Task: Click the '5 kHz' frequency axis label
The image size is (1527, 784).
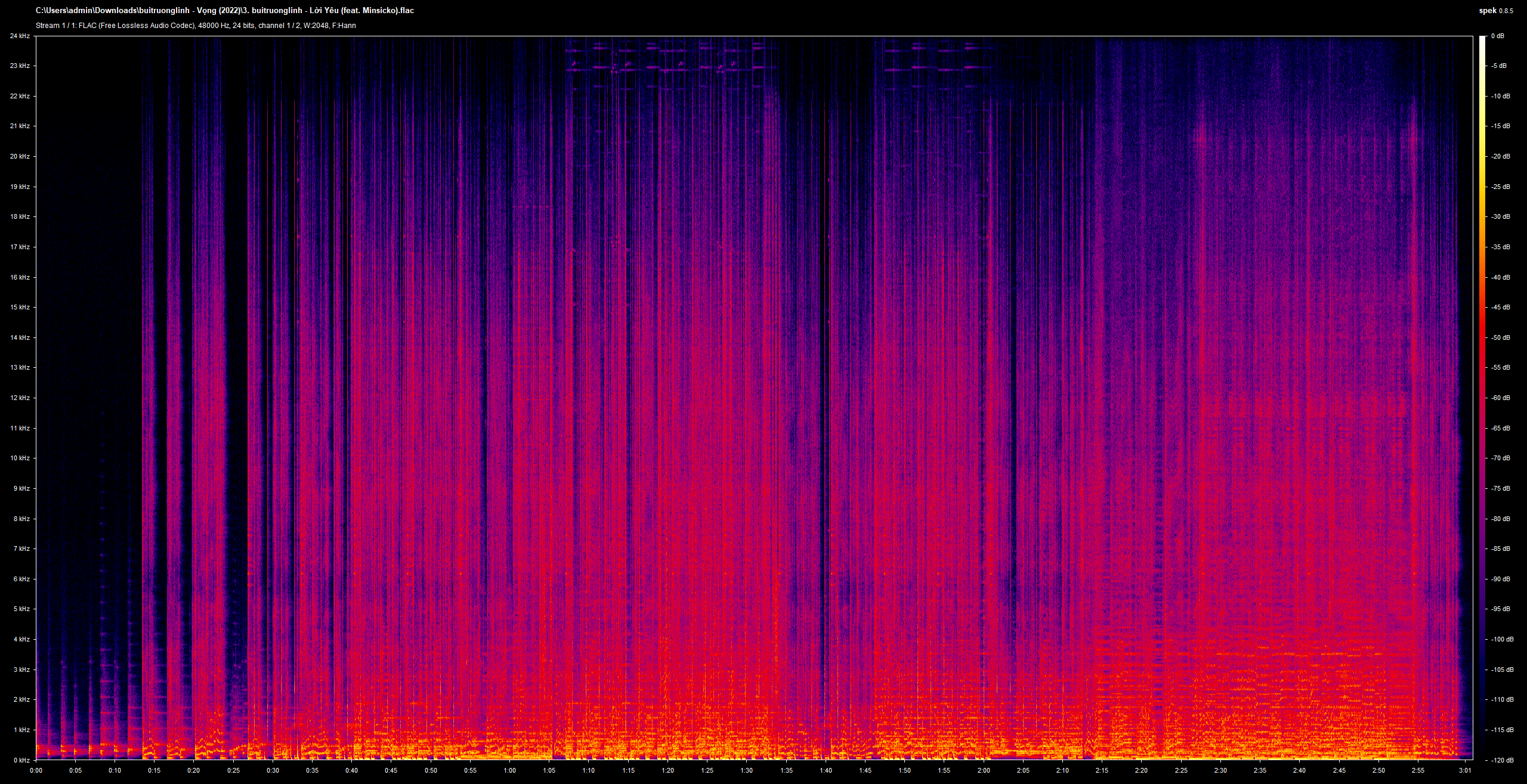Action: pyautogui.click(x=21, y=609)
